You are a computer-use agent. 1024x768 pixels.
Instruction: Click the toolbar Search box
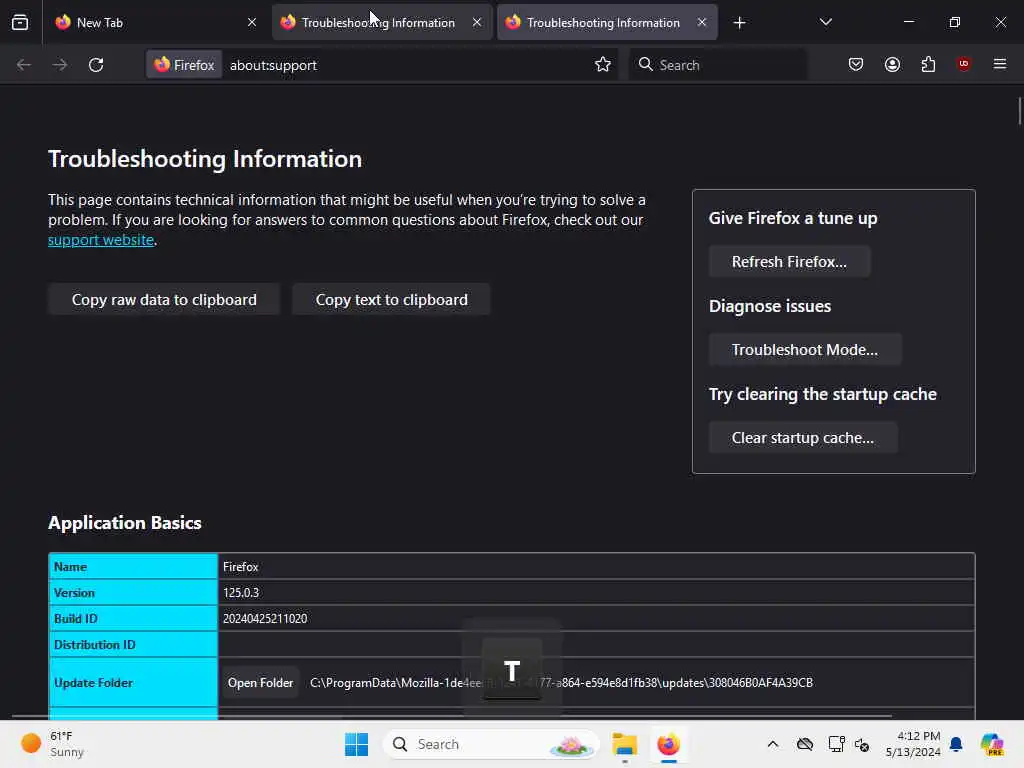coord(717,65)
